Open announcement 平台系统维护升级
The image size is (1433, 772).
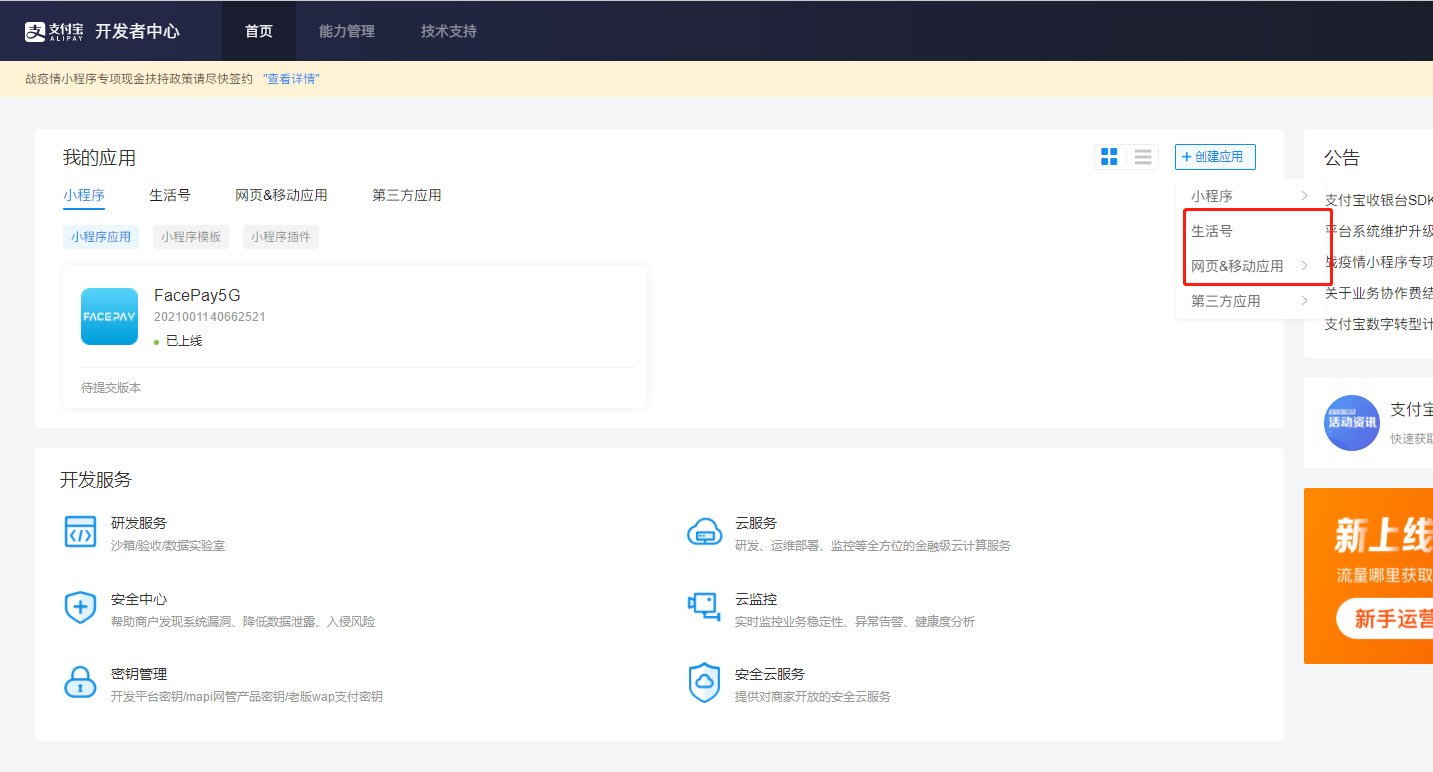click(1379, 231)
